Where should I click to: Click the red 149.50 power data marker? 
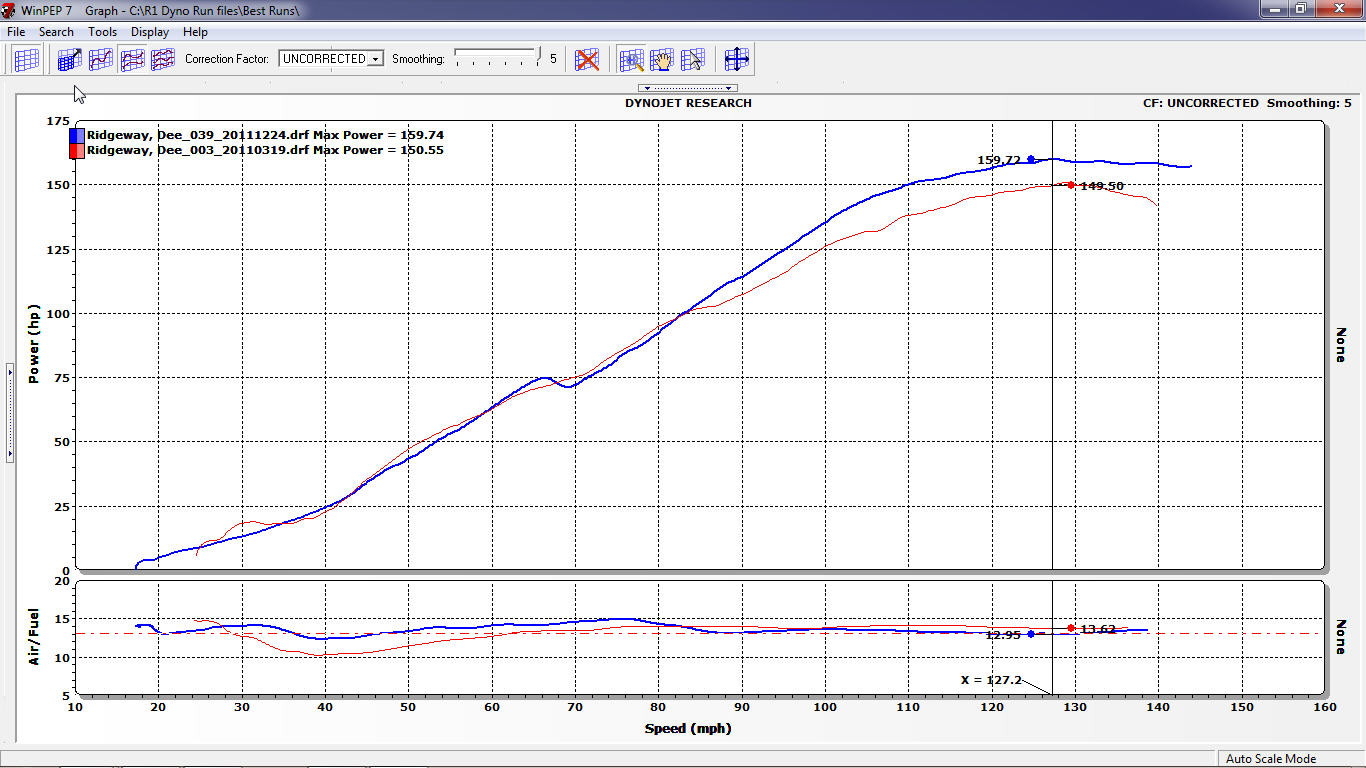pos(1071,185)
